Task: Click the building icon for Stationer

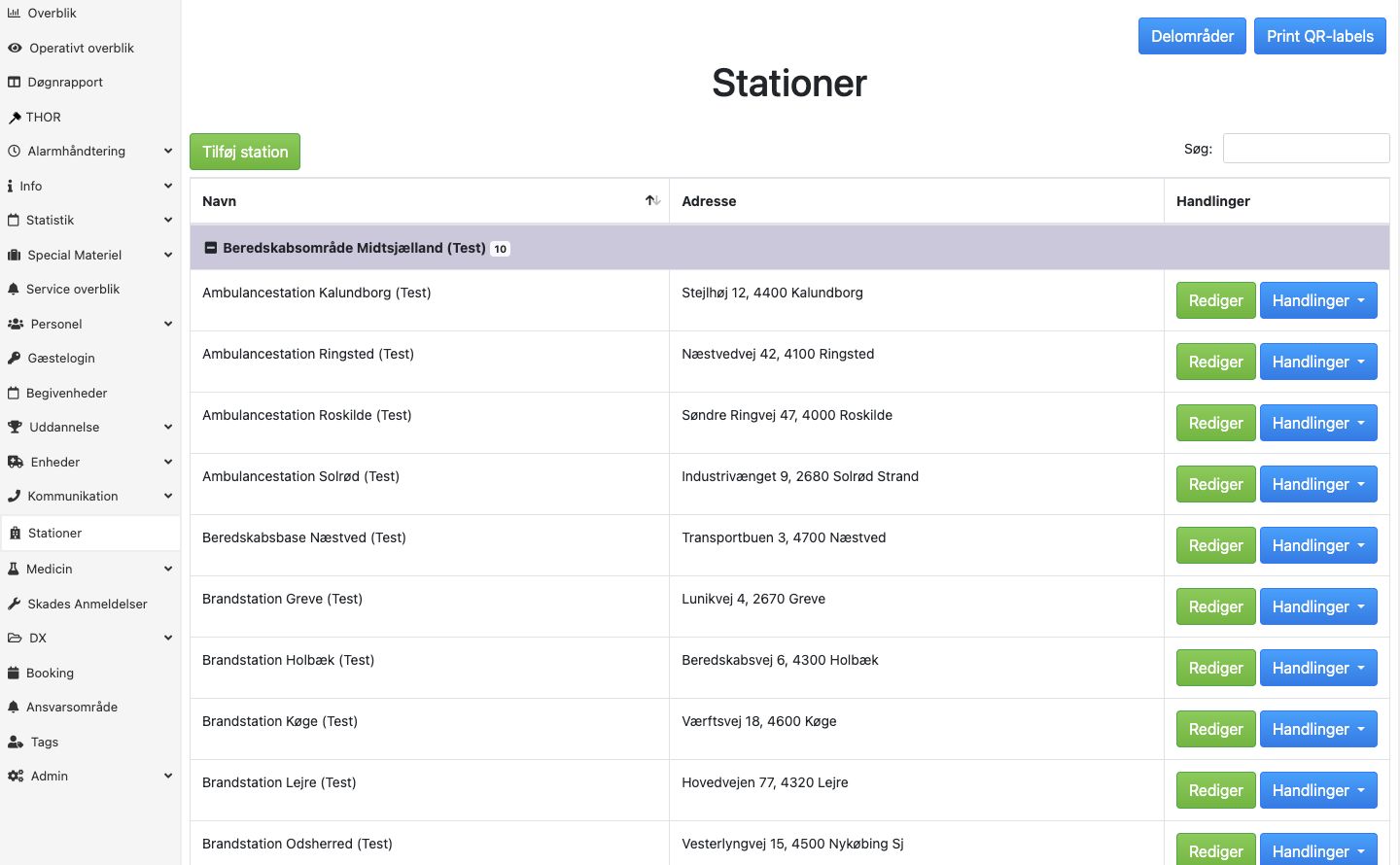Action: coord(16,534)
